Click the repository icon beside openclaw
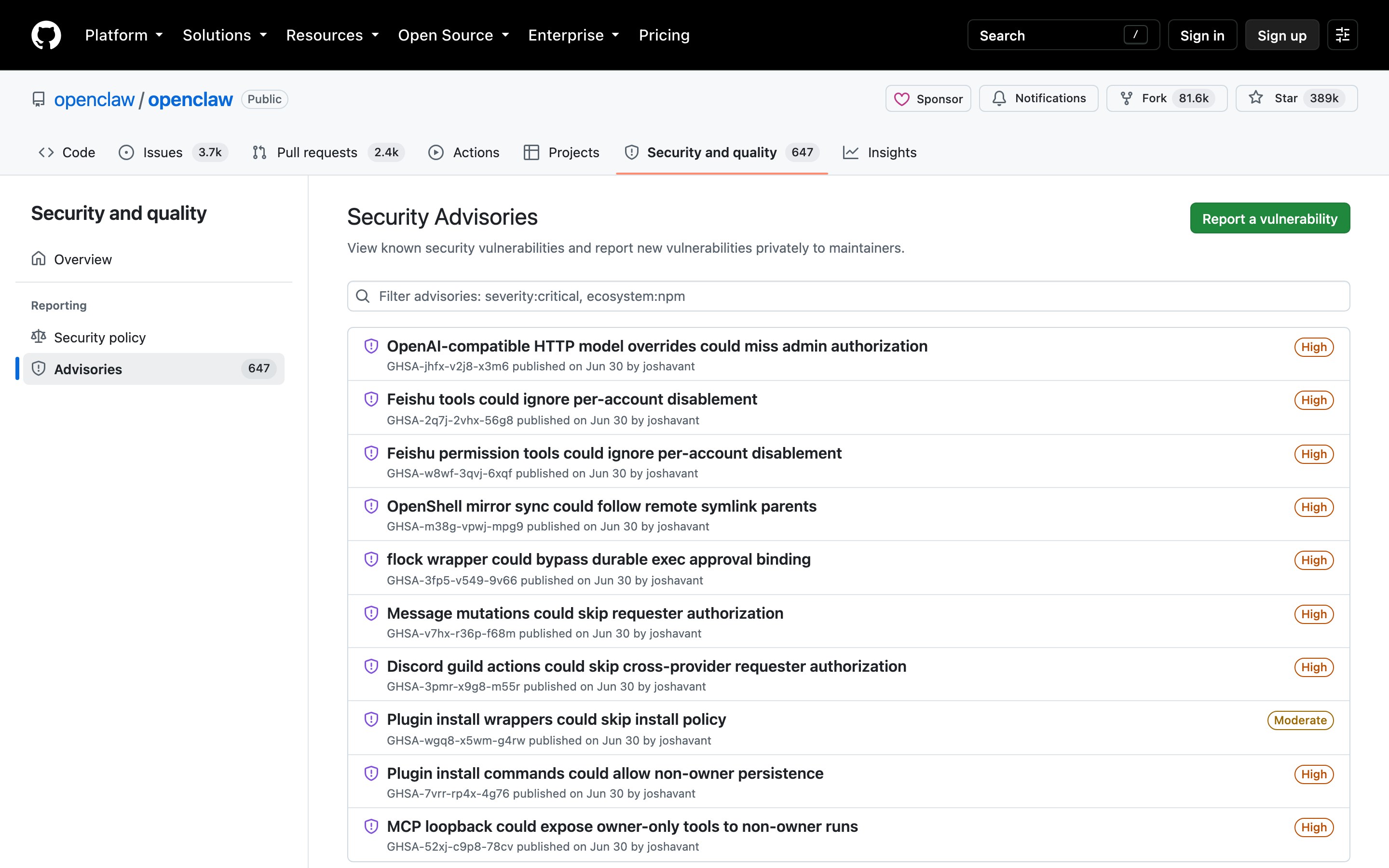 (x=39, y=99)
